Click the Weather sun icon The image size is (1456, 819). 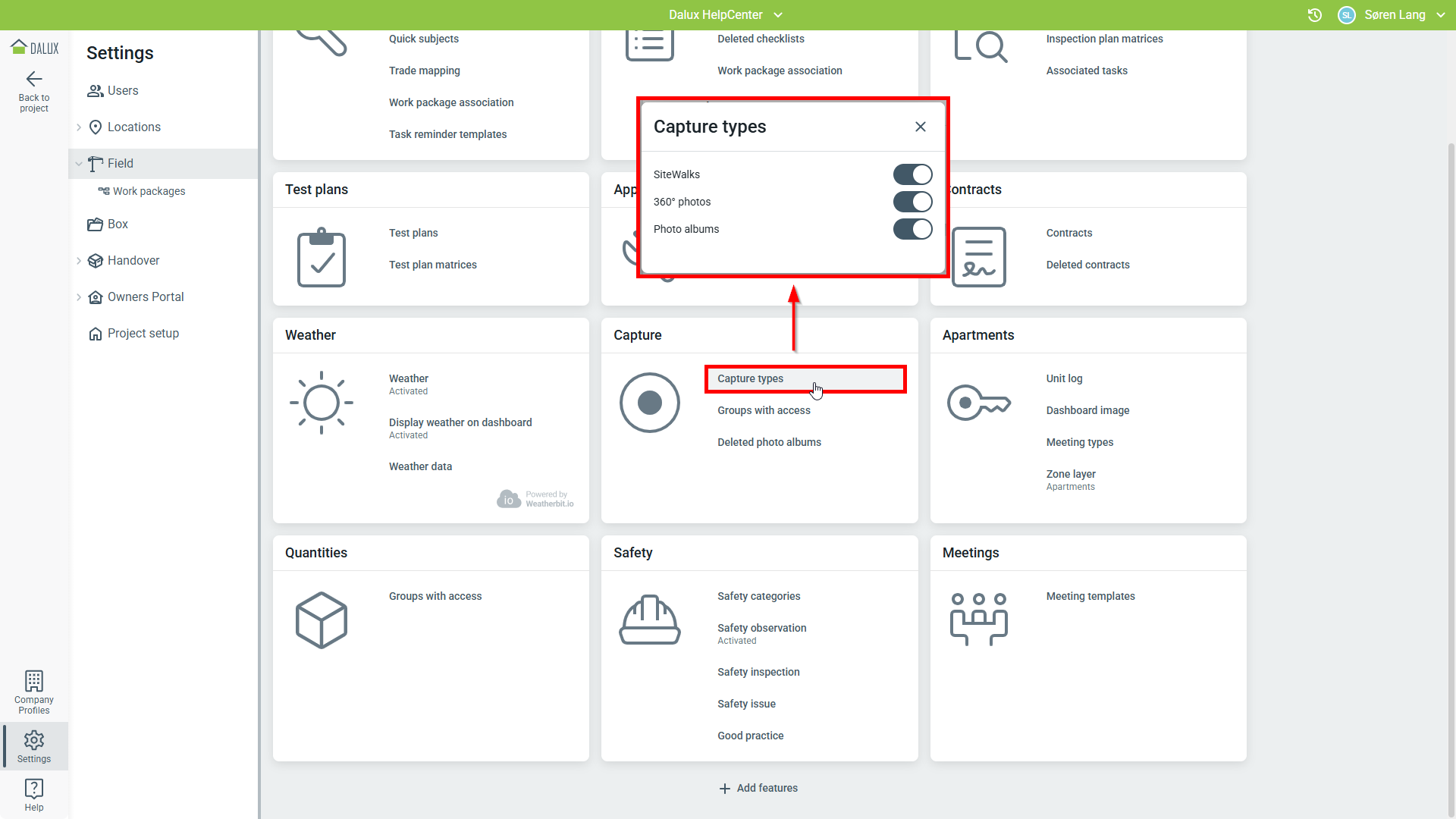point(322,403)
